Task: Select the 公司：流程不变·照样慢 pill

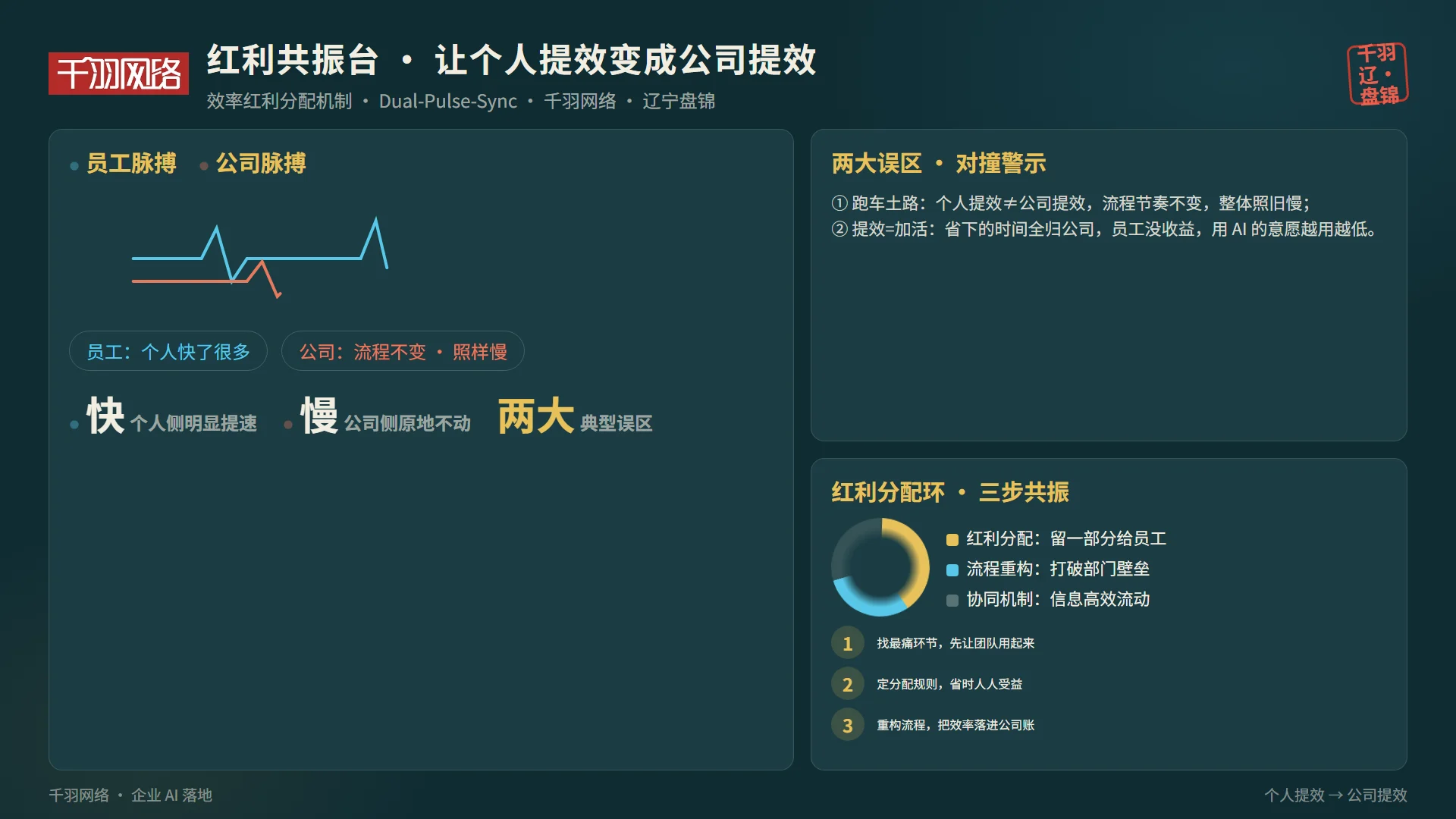Action: point(403,351)
